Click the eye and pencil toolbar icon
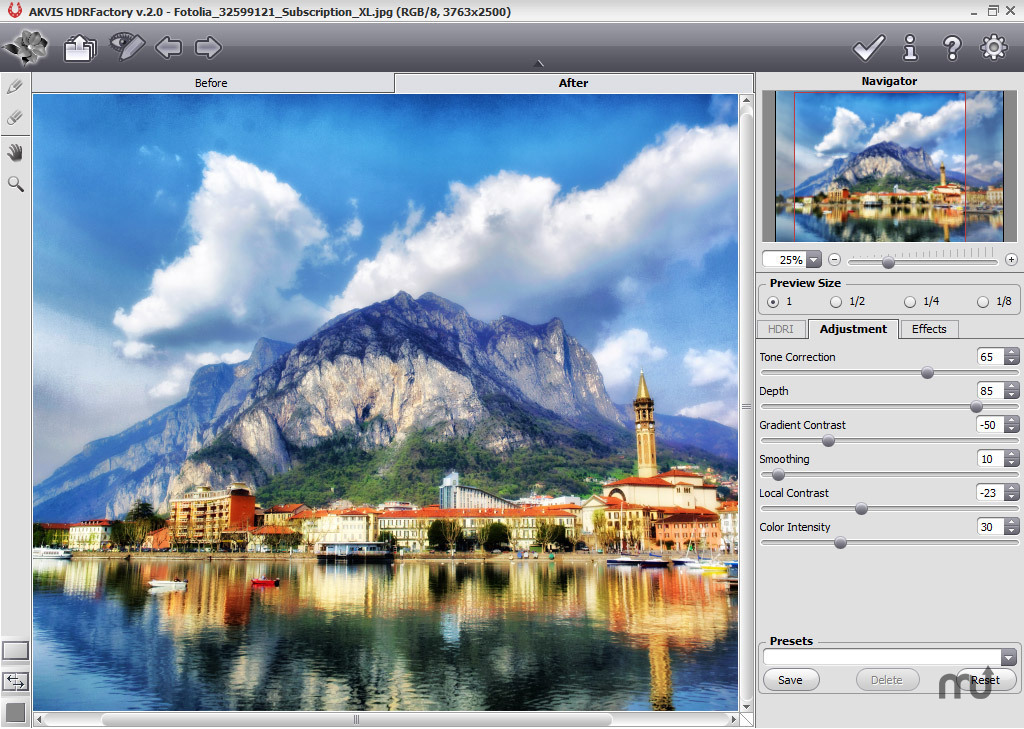The width and height of the screenshot is (1024, 729). point(127,47)
